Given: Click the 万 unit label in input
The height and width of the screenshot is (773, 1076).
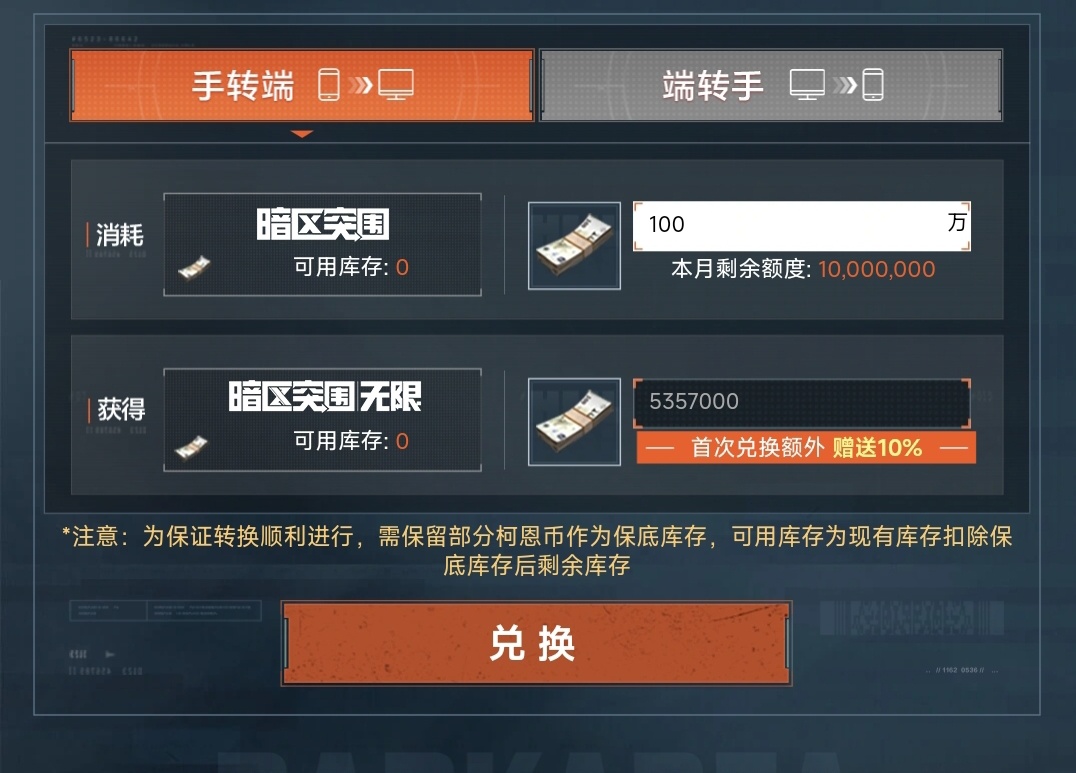Looking at the screenshot, I should point(956,222).
